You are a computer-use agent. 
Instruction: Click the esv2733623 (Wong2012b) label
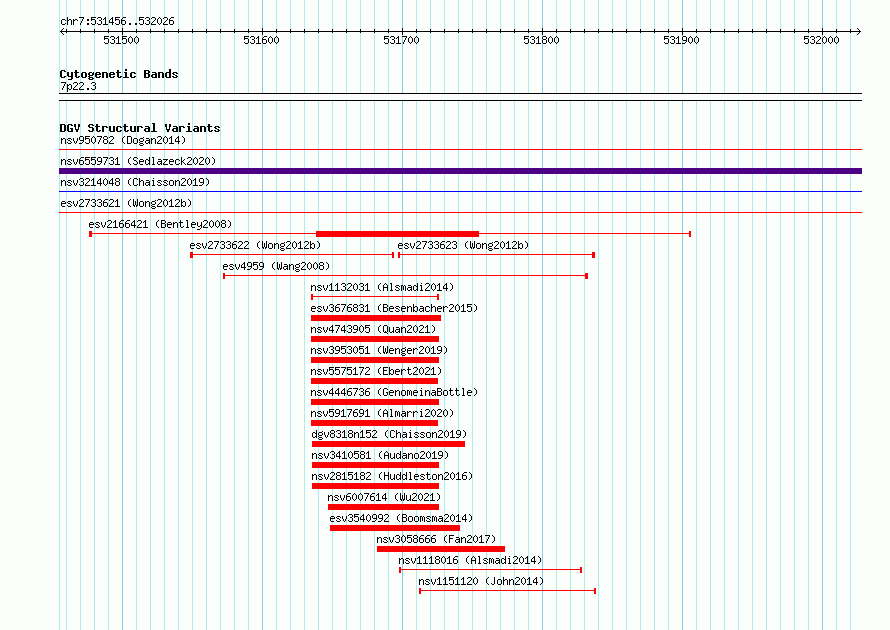[x=463, y=245]
